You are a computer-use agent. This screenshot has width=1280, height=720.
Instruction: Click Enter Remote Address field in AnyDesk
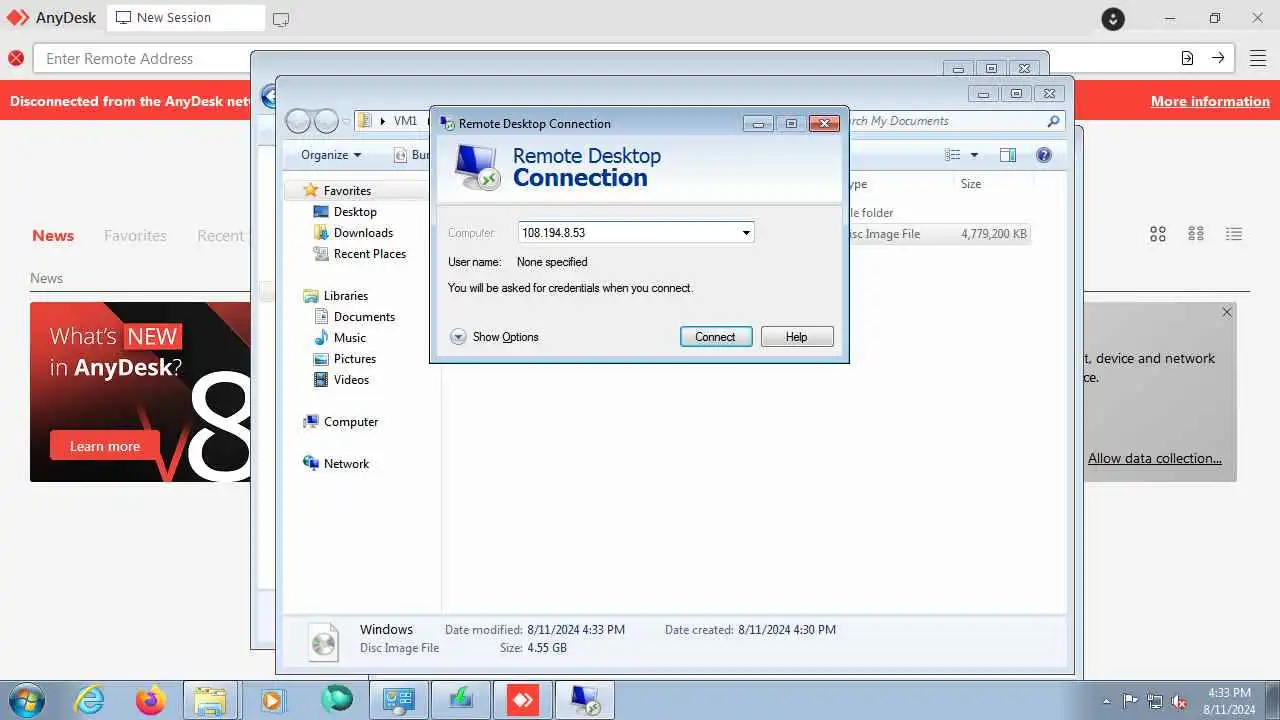(x=140, y=59)
